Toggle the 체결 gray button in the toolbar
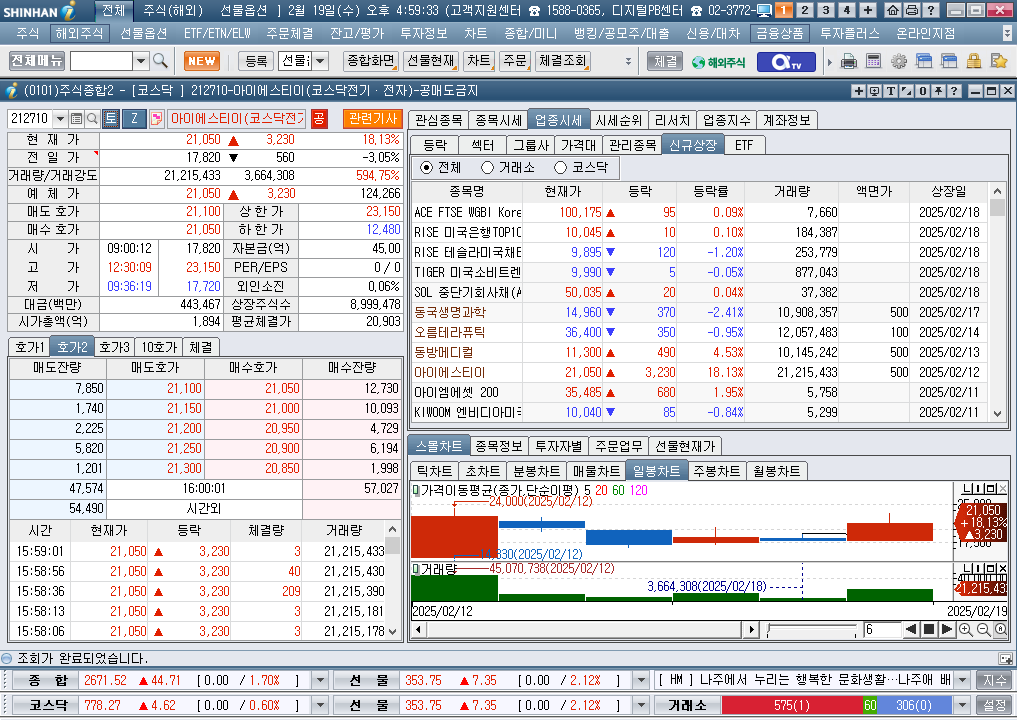 point(665,62)
